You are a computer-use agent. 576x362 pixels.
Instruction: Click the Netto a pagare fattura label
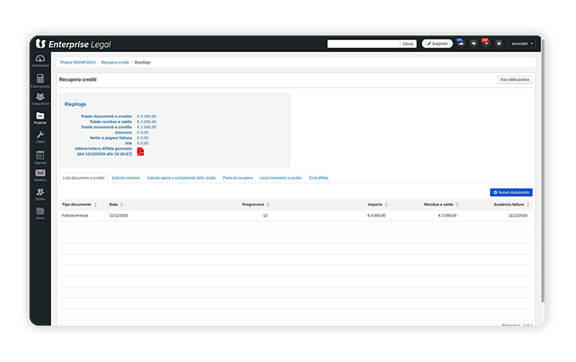coord(111,138)
